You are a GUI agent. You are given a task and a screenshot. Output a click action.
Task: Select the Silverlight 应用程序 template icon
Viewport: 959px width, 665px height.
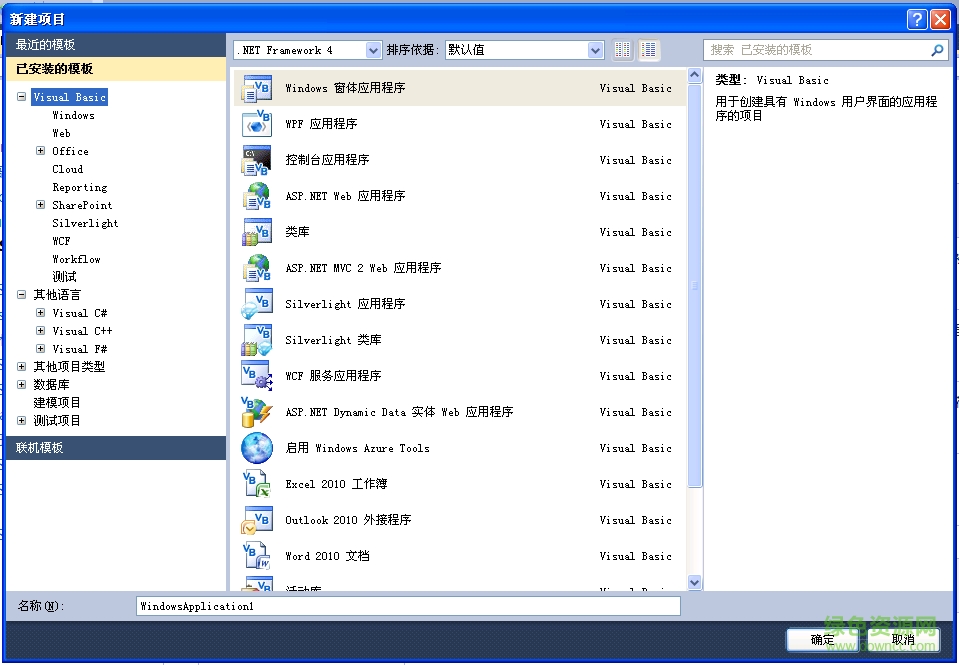click(x=257, y=304)
